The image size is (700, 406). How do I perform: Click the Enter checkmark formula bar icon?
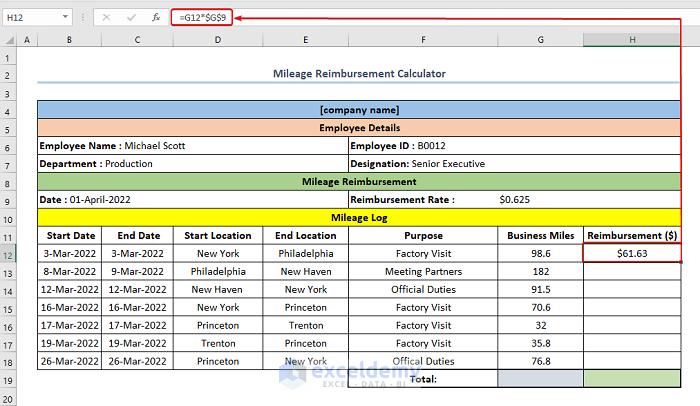(x=131, y=17)
